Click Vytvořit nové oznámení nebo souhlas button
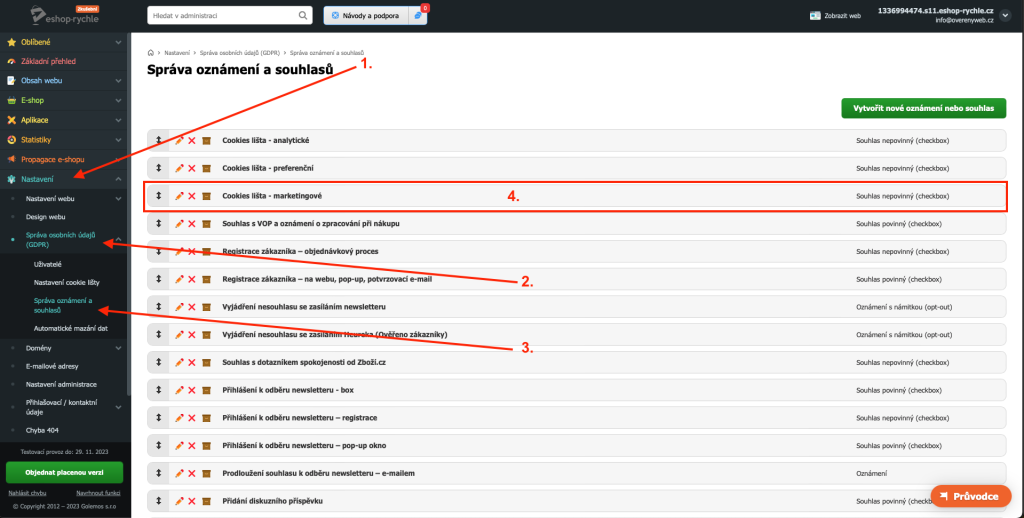Viewport: 1024px width, 518px height. (x=923, y=108)
